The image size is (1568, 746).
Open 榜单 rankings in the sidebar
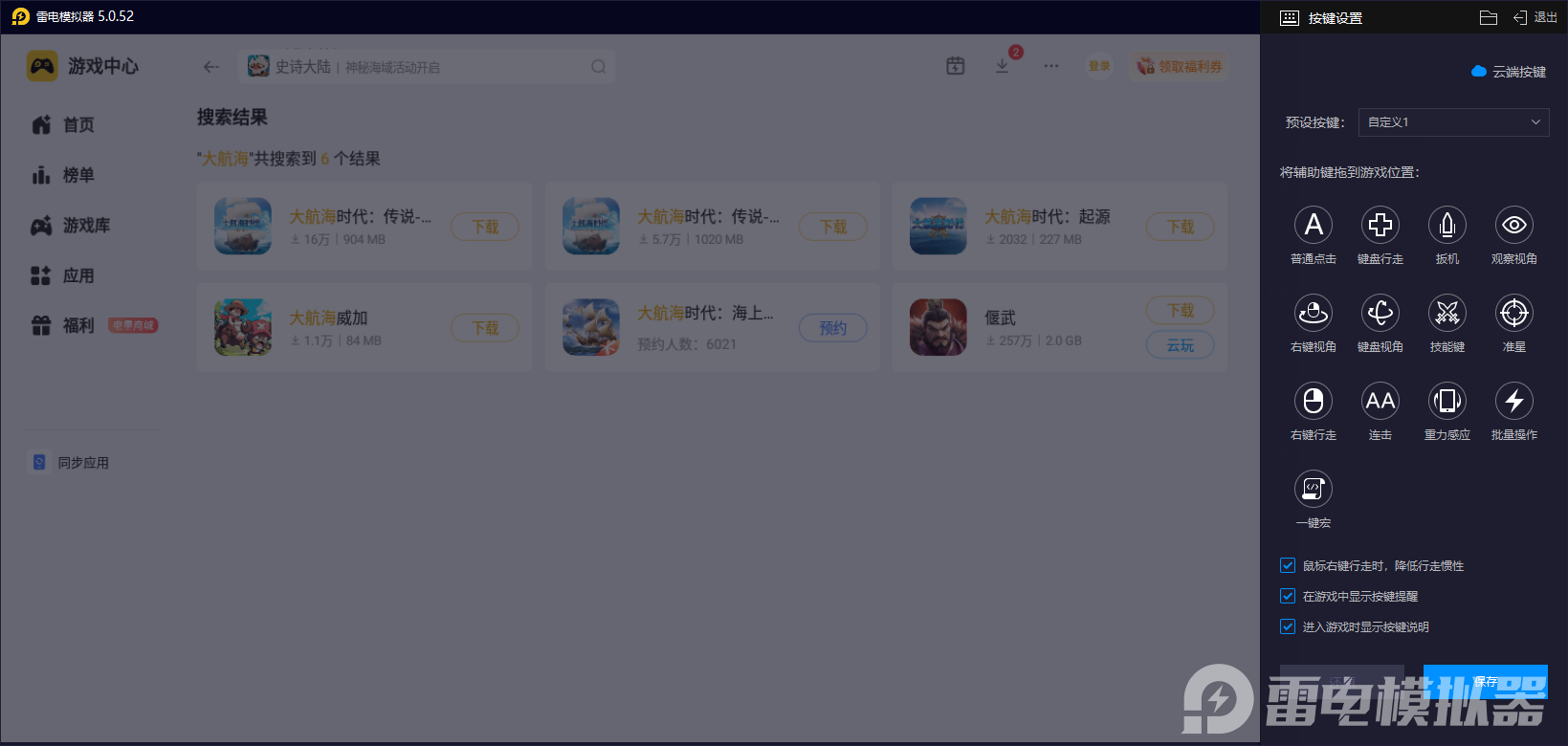click(63, 175)
